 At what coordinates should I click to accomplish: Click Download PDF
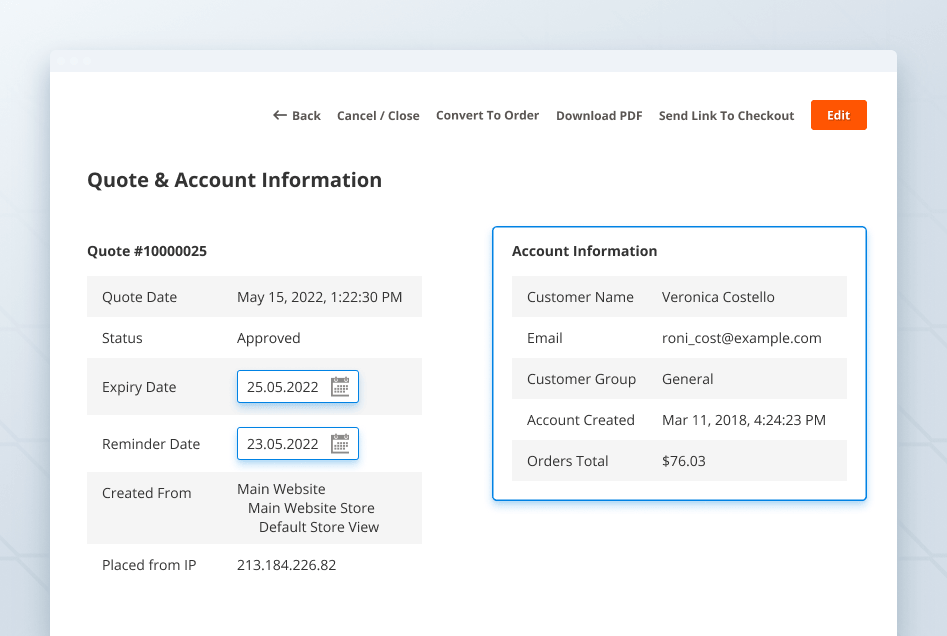point(599,115)
